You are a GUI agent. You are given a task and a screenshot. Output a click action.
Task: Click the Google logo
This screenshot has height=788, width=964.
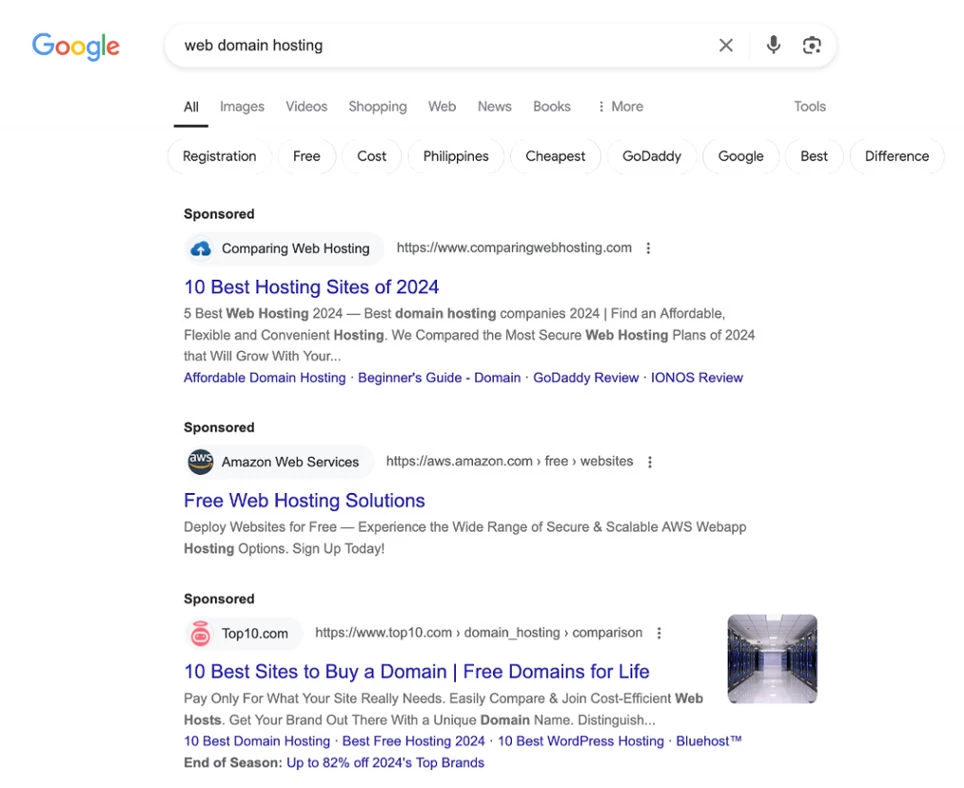tap(76, 46)
